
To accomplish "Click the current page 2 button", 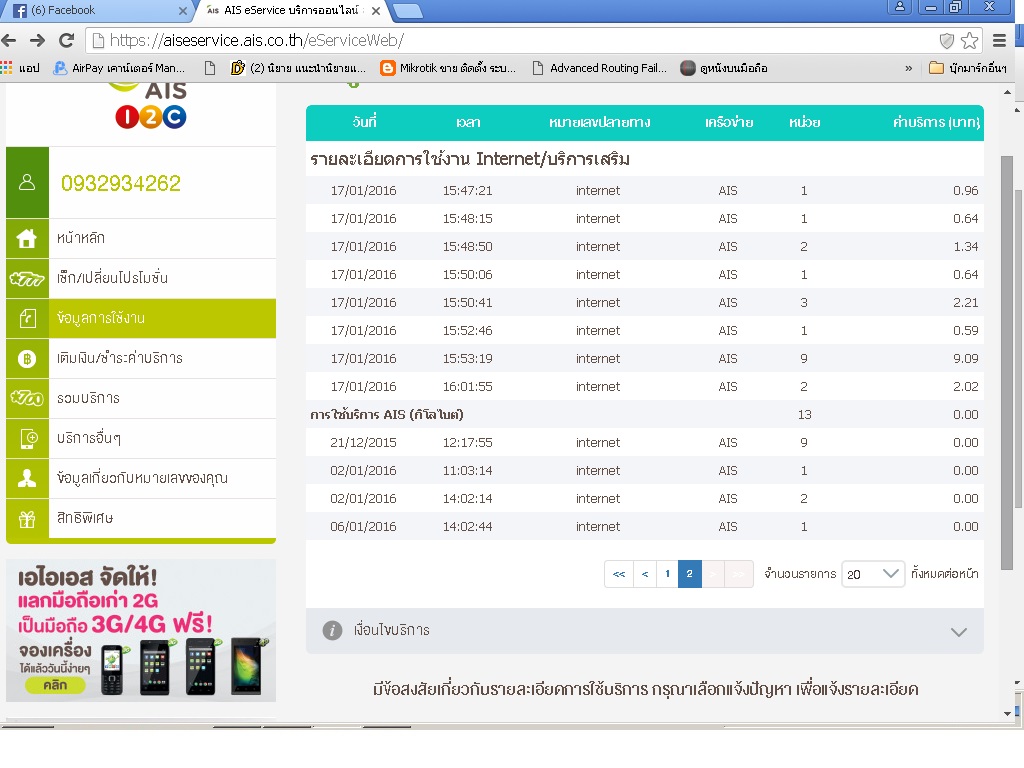I will coord(690,574).
